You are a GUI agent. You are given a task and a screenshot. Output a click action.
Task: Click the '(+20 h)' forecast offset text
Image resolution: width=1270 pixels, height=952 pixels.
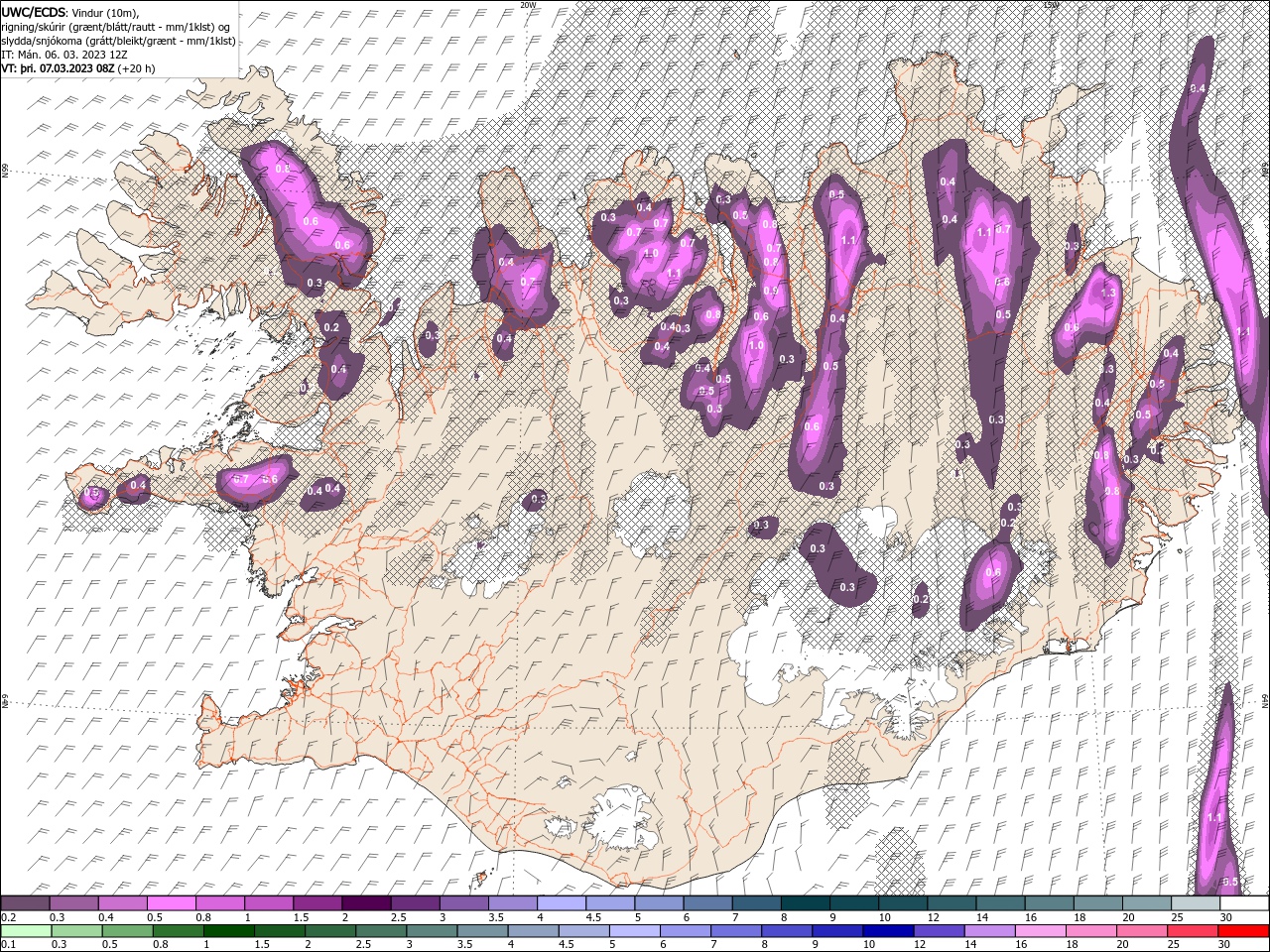[x=136, y=68]
